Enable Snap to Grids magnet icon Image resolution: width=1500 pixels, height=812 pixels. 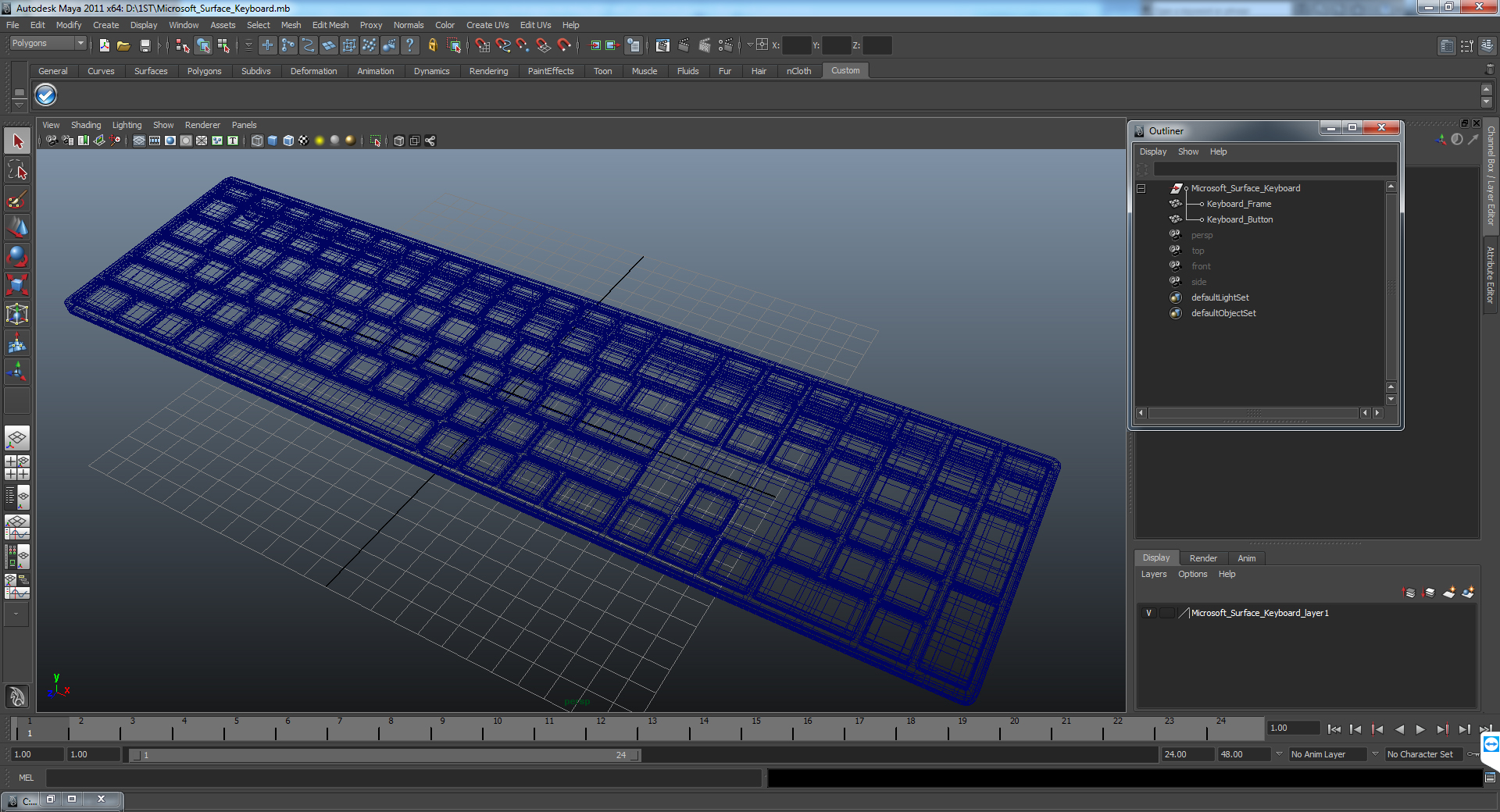click(x=482, y=45)
